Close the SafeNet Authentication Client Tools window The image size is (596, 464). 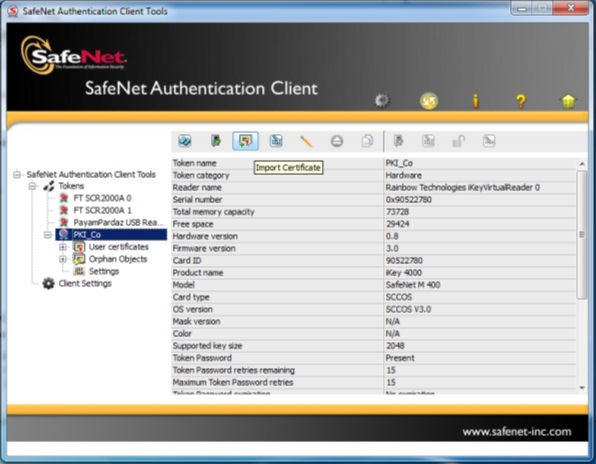571,8
